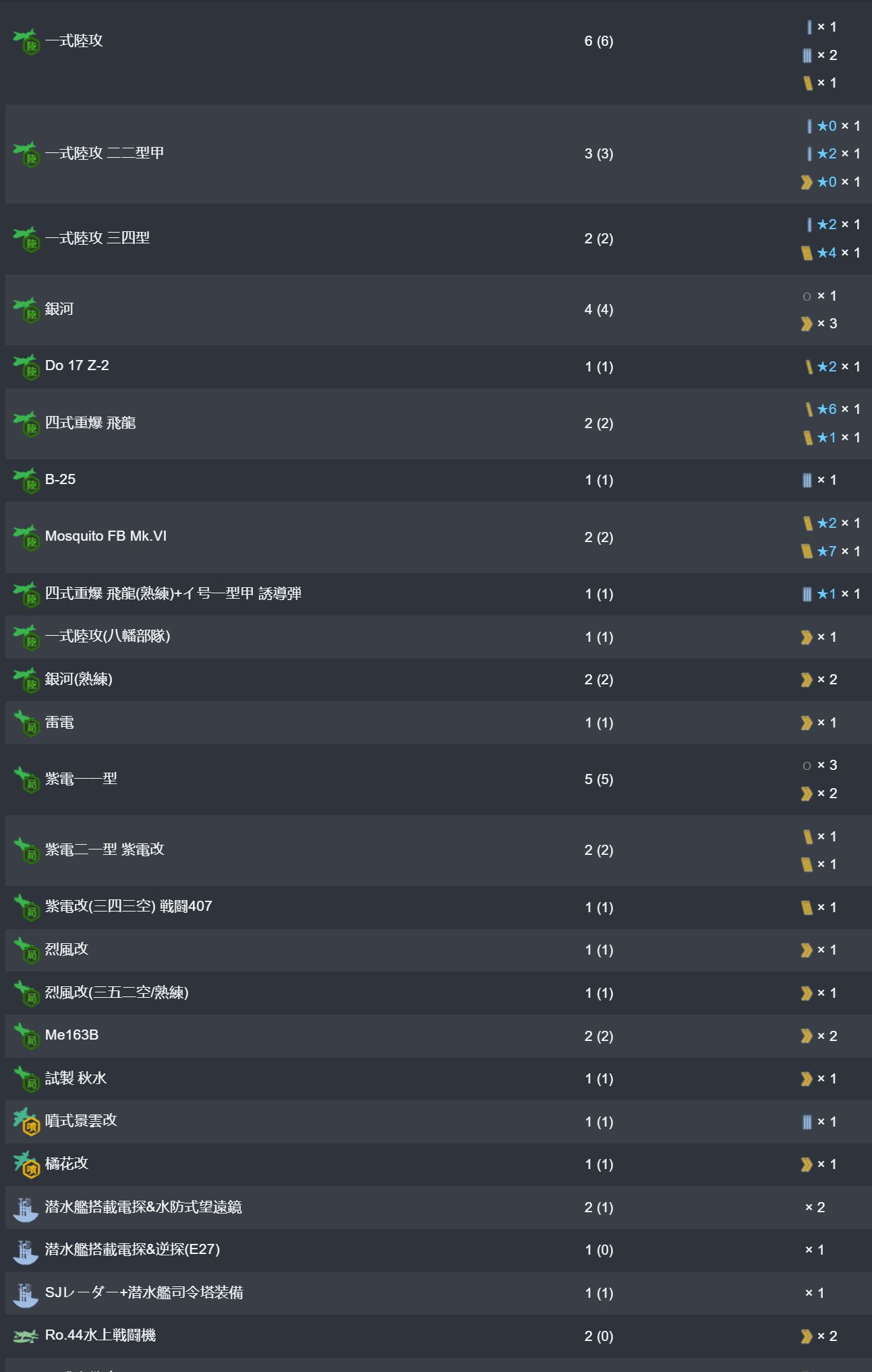Viewport: 872px width, 1372px height.
Task: Select the icon beside Do 17 Z-2
Action: [x=26, y=367]
